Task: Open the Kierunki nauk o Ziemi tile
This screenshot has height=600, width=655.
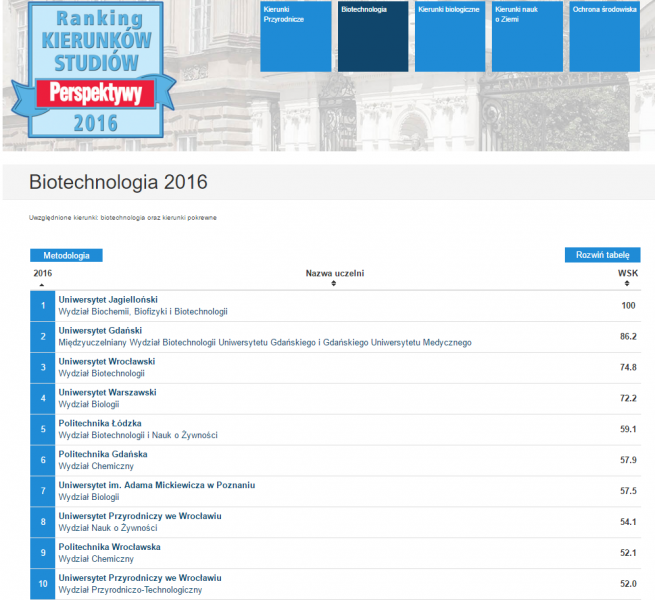Action: pyautogui.click(x=527, y=36)
